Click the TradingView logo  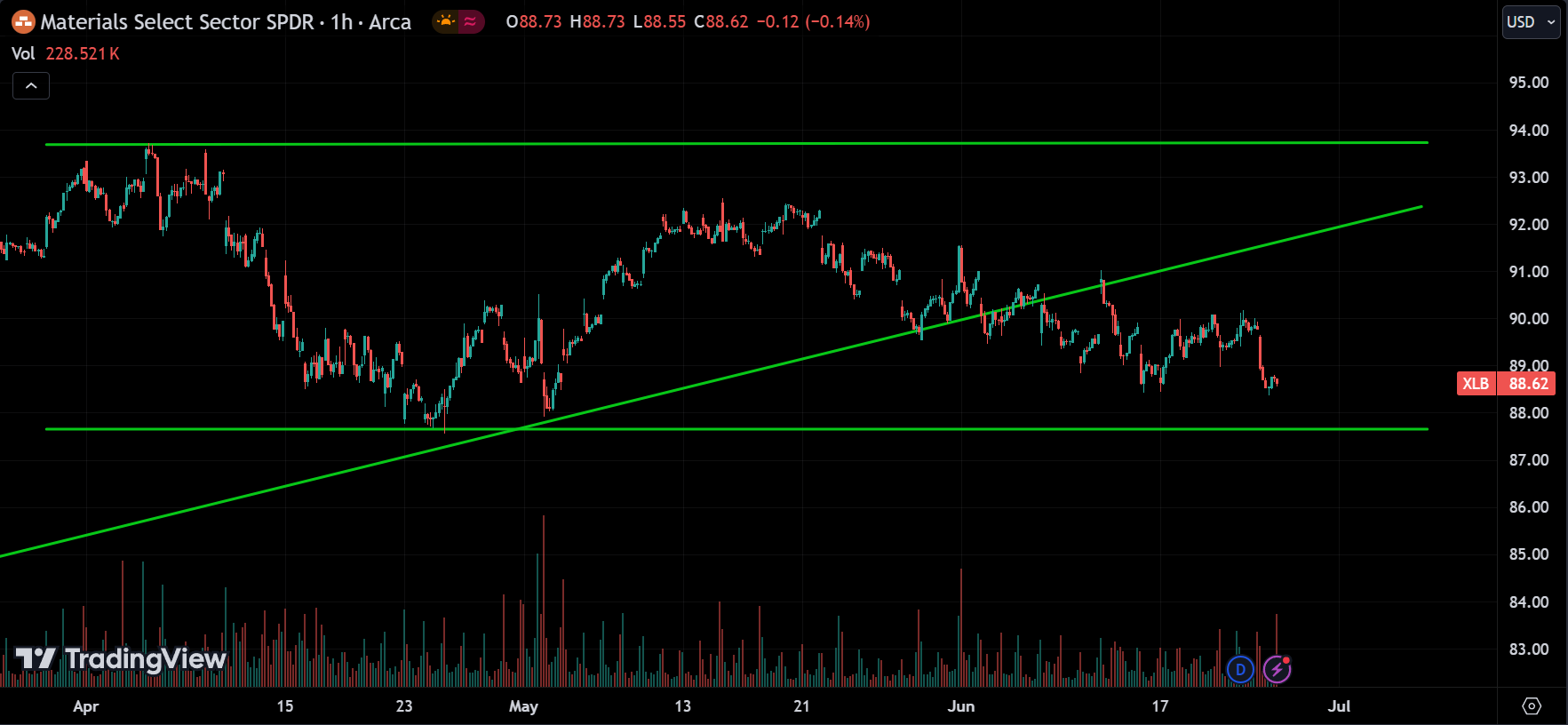[121, 658]
